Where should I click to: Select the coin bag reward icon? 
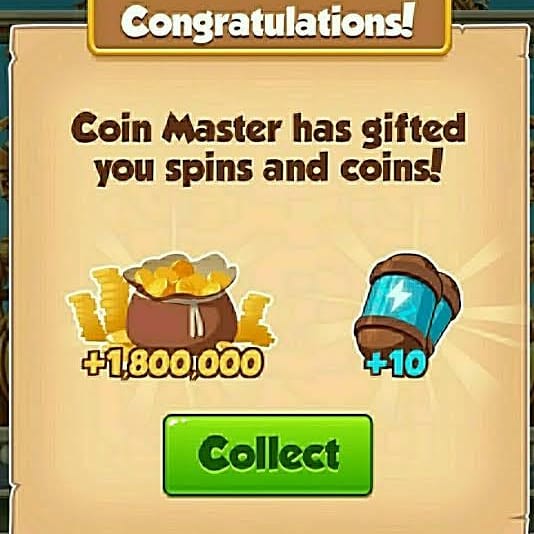tap(170, 302)
